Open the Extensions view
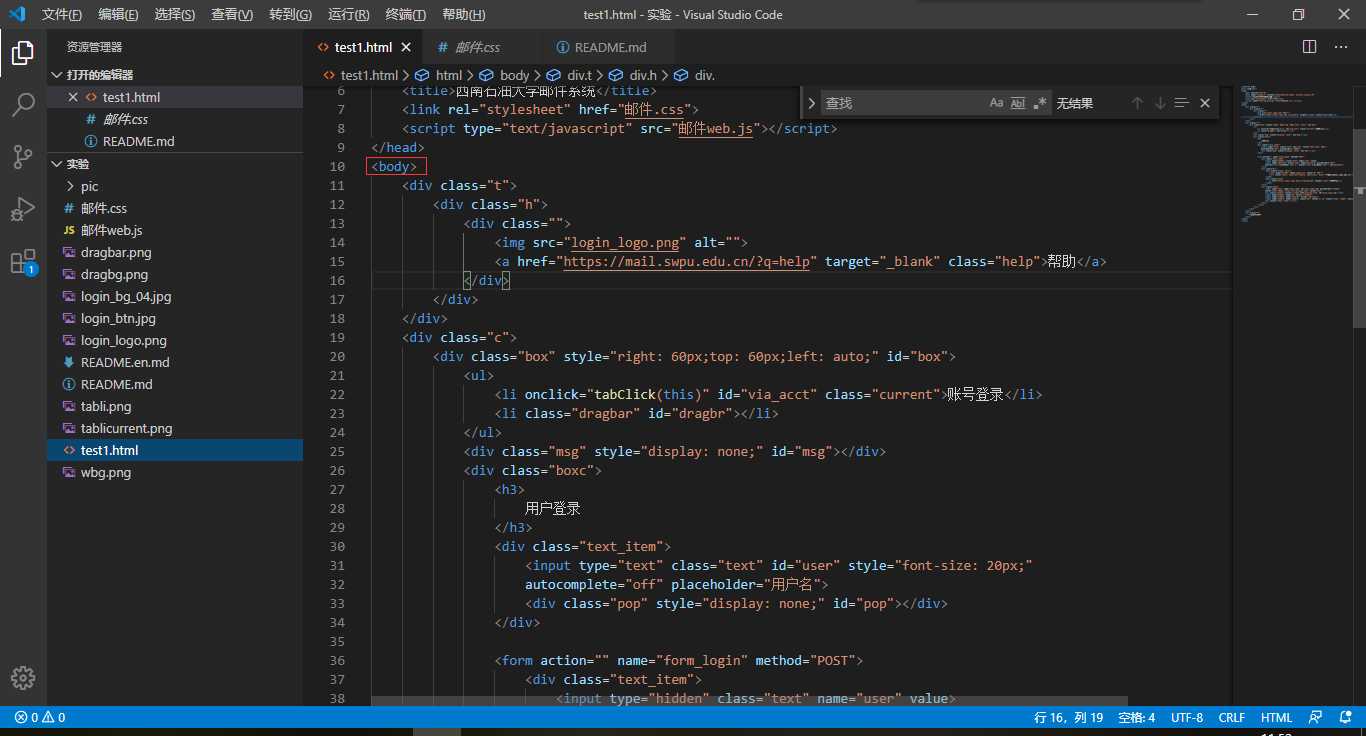The width and height of the screenshot is (1366, 736). (23, 262)
